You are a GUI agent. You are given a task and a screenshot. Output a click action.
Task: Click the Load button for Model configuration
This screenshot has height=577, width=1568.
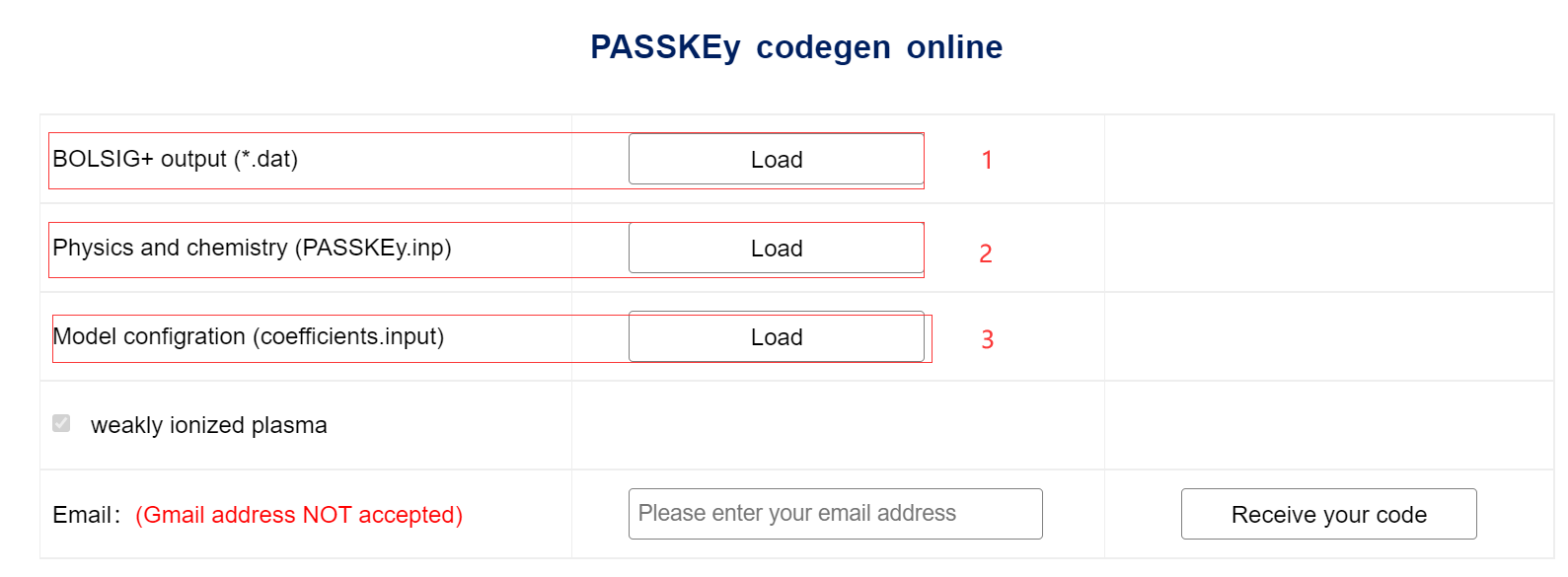776,336
